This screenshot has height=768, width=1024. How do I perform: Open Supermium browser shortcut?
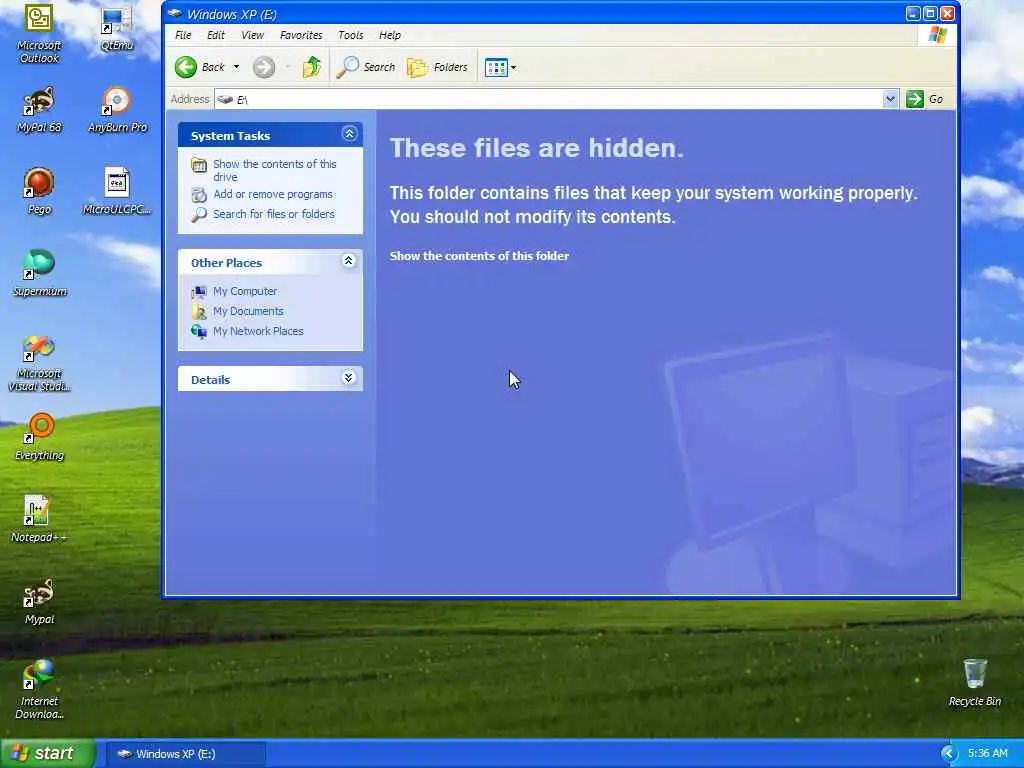coord(39,274)
